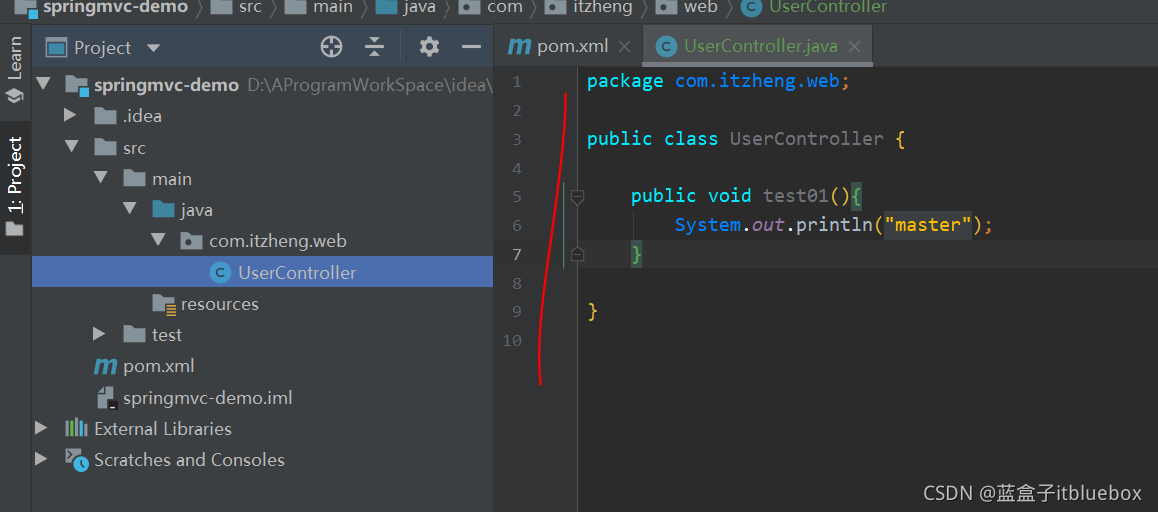This screenshot has height=512, width=1158.
Task: Expand Scratches and Consoles arrow
Action: pyautogui.click(x=41, y=459)
